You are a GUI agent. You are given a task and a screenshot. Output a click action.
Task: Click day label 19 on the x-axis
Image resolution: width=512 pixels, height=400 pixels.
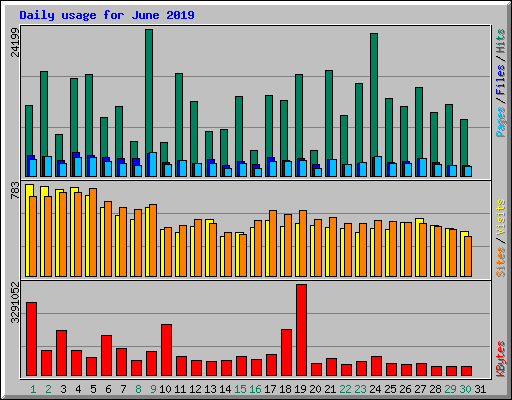pyautogui.click(x=300, y=389)
